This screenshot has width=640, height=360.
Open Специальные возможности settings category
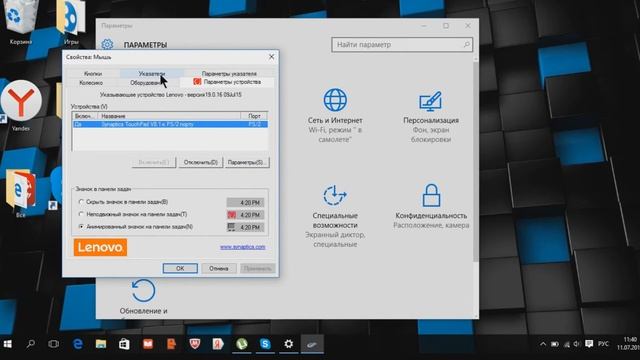(335, 215)
